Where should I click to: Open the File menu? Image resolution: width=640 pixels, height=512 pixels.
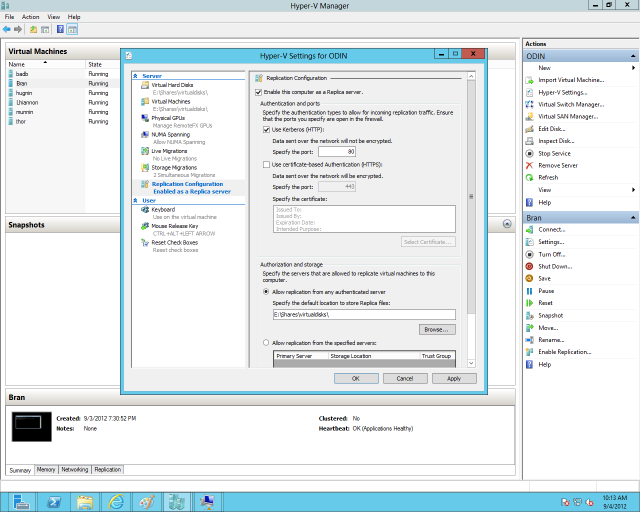coord(9,17)
